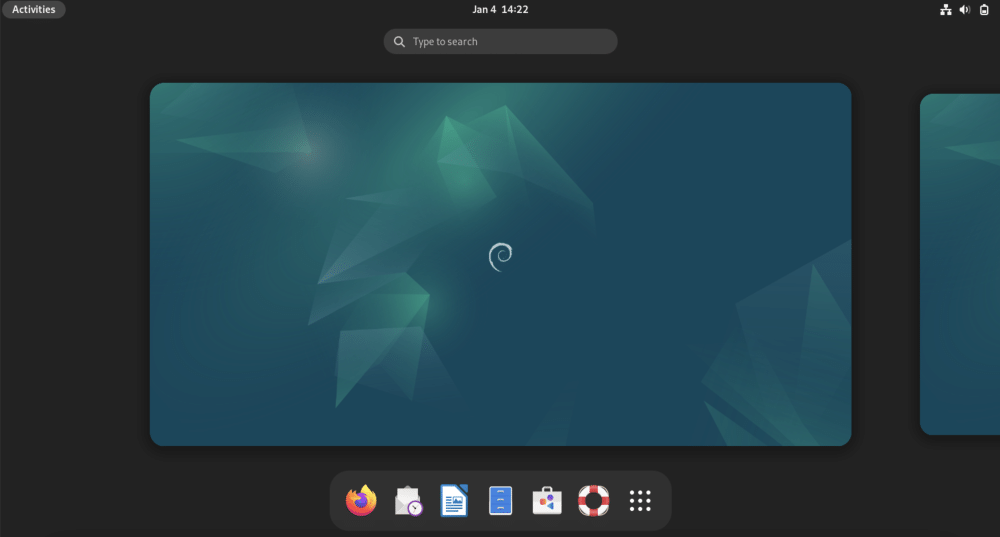The image size is (1000, 537).
Task: Open the Help lifebuoy icon
Action: pos(594,500)
